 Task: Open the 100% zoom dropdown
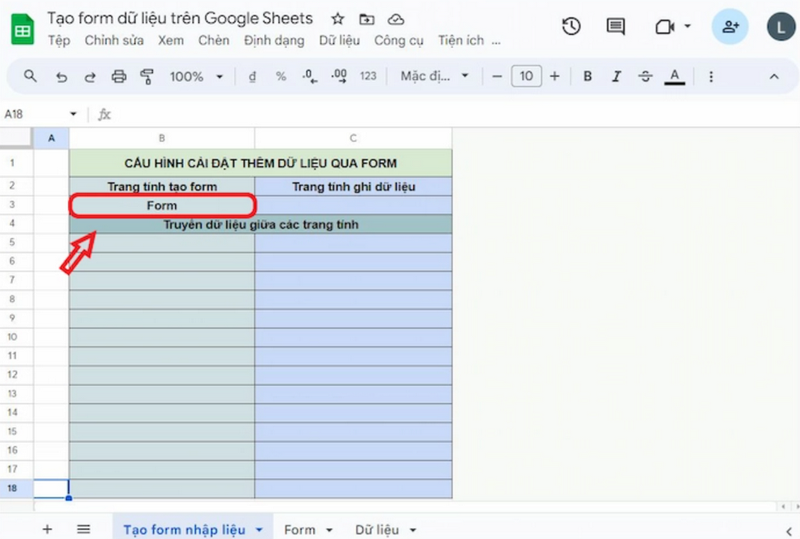(x=193, y=77)
